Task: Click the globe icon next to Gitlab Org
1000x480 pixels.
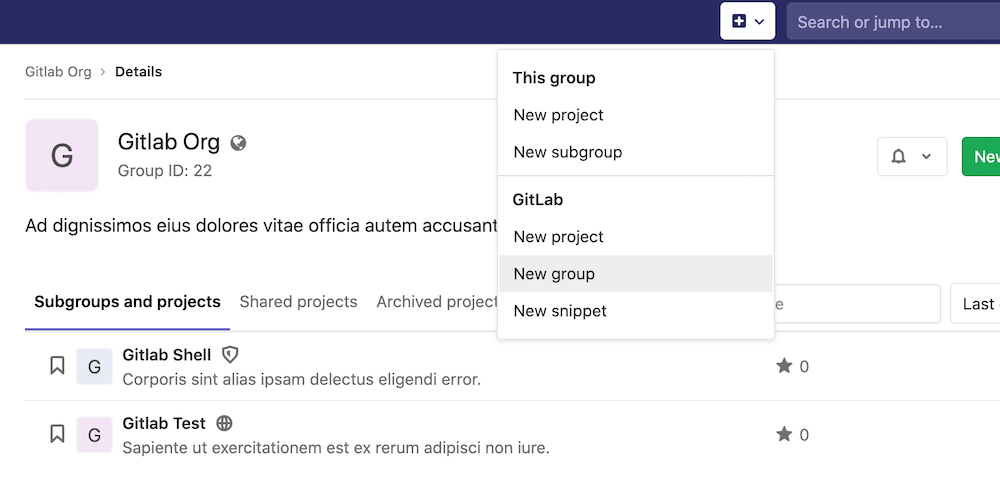Action: (x=238, y=143)
